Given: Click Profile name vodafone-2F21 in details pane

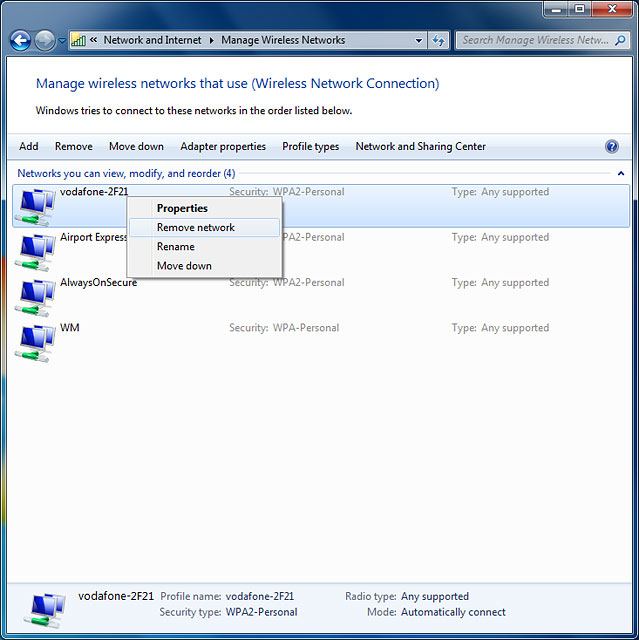Looking at the screenshot, I should pos(260,596).
